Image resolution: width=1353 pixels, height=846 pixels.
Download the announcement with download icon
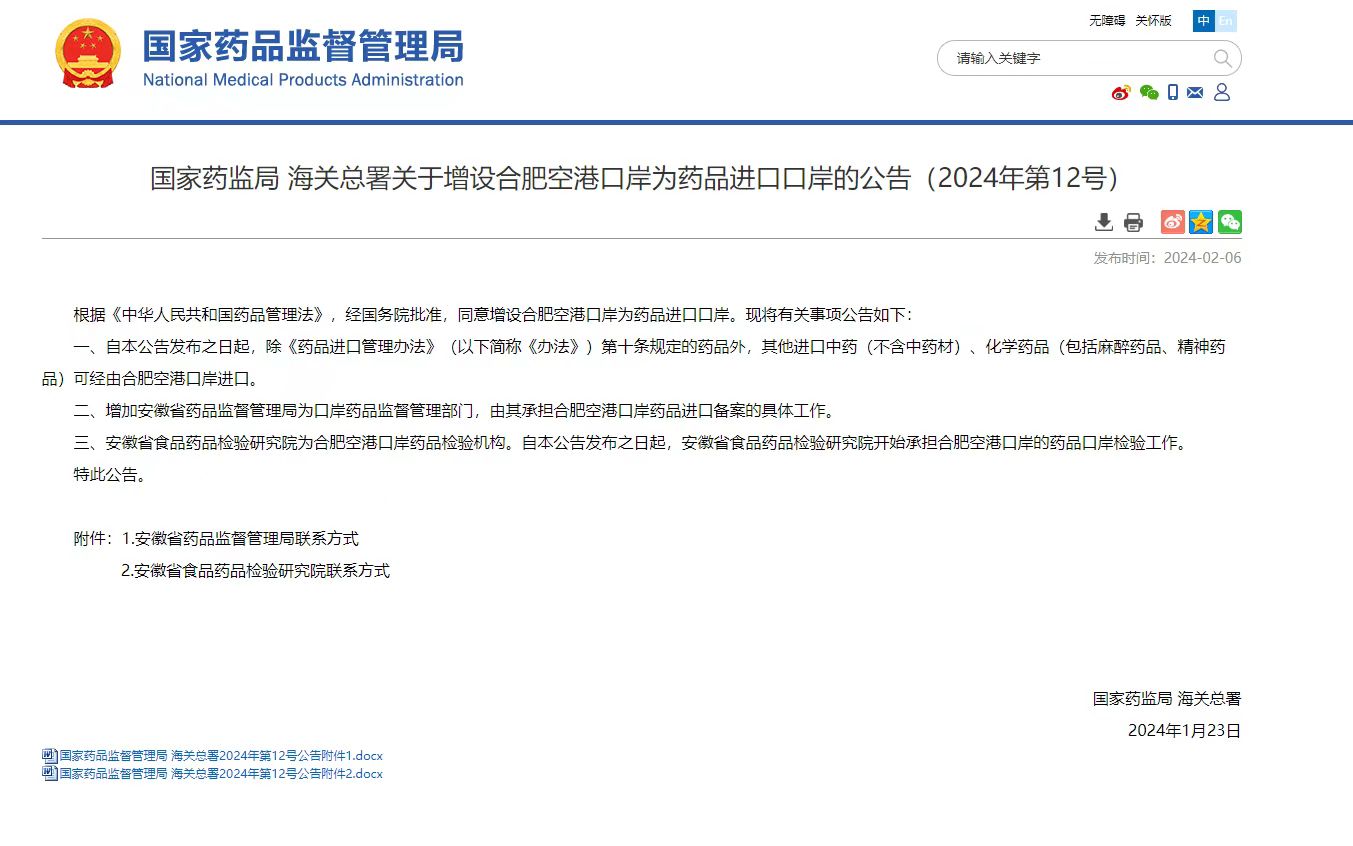[1104, 222]
